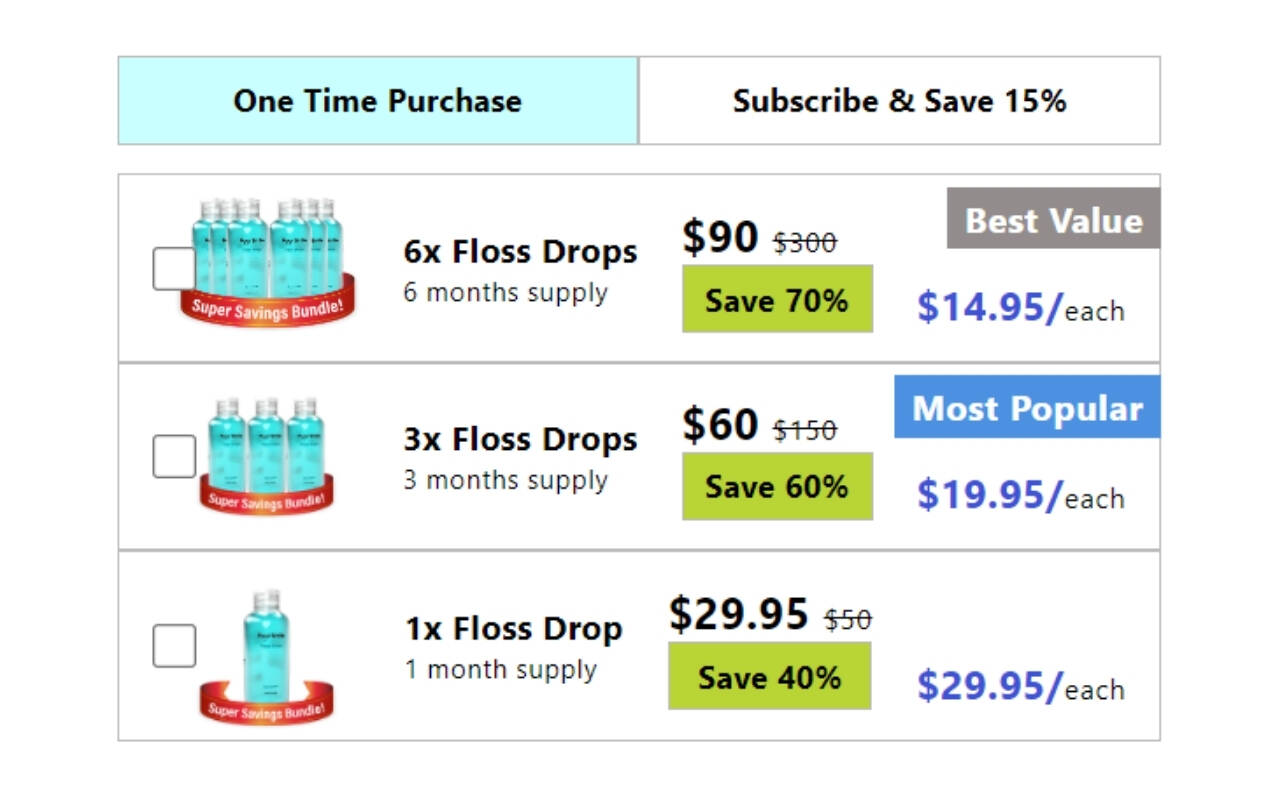Viewport: 1280px width, 800px height.
Task: Click the Most Popular label
Action: point(1027,407)
